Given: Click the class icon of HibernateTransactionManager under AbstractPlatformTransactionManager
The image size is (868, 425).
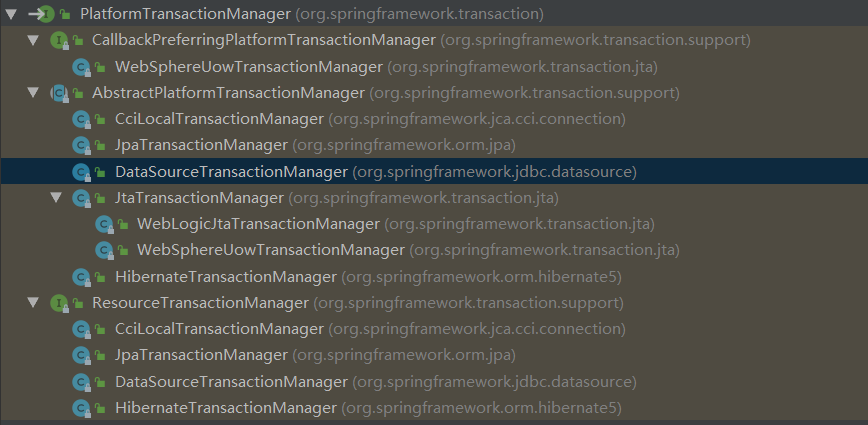Looking at the screenshot, I should (81, 277).
